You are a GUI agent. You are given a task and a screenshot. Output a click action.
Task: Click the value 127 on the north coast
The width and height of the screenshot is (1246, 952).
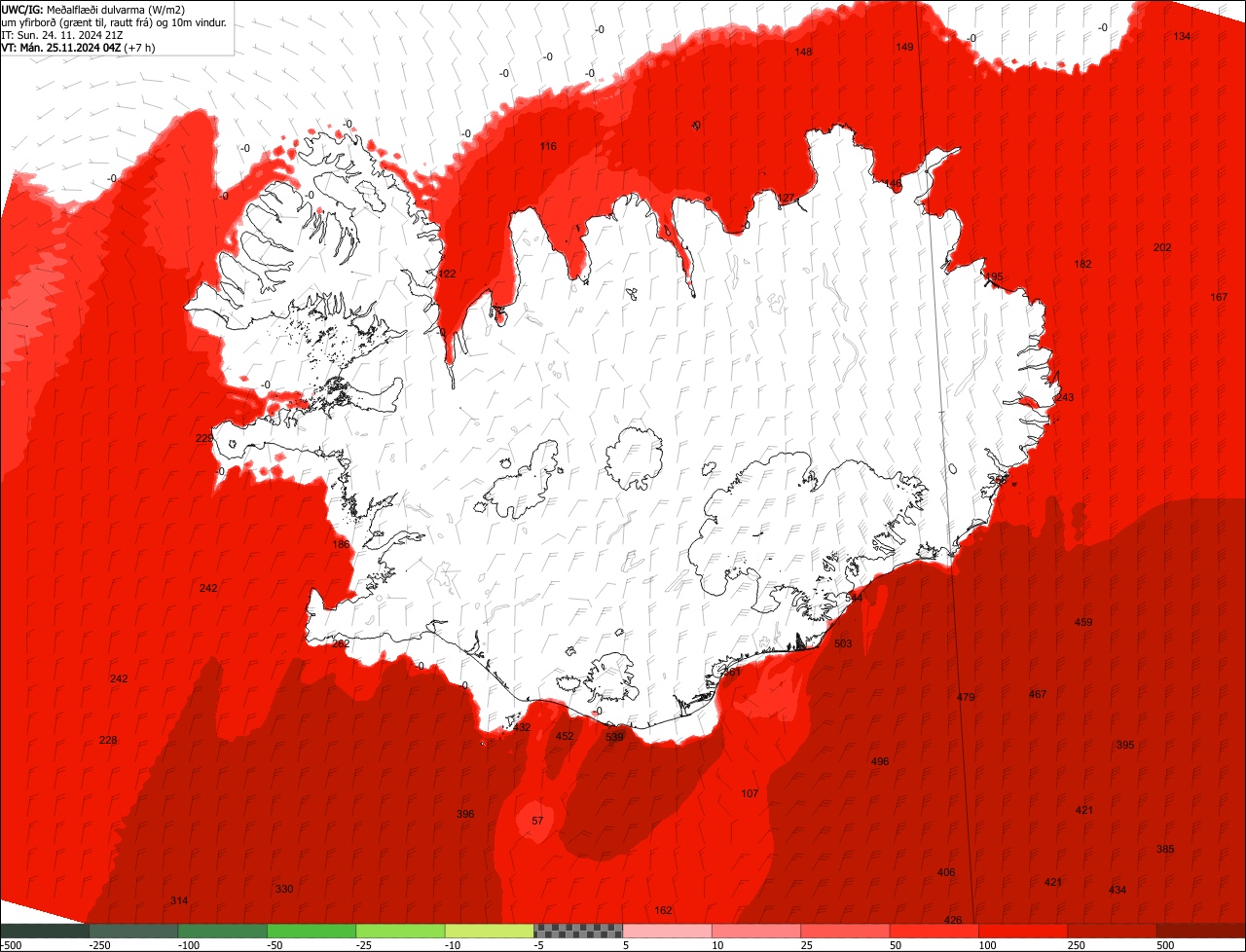(x=787, y=198)
